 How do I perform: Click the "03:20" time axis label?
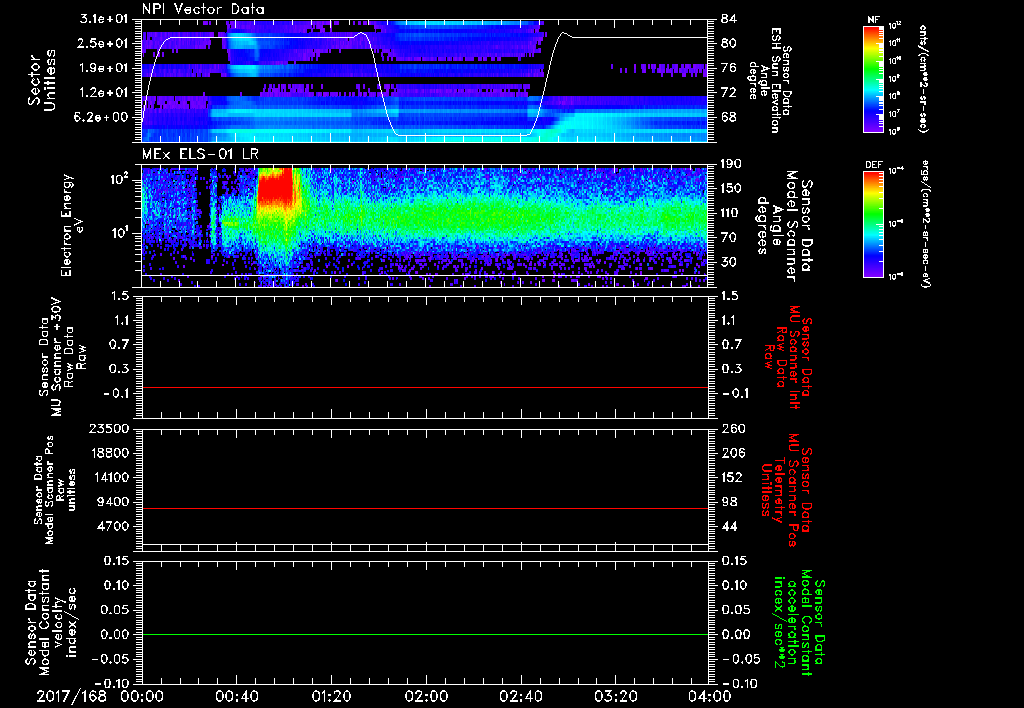click(x=615, y=696)
